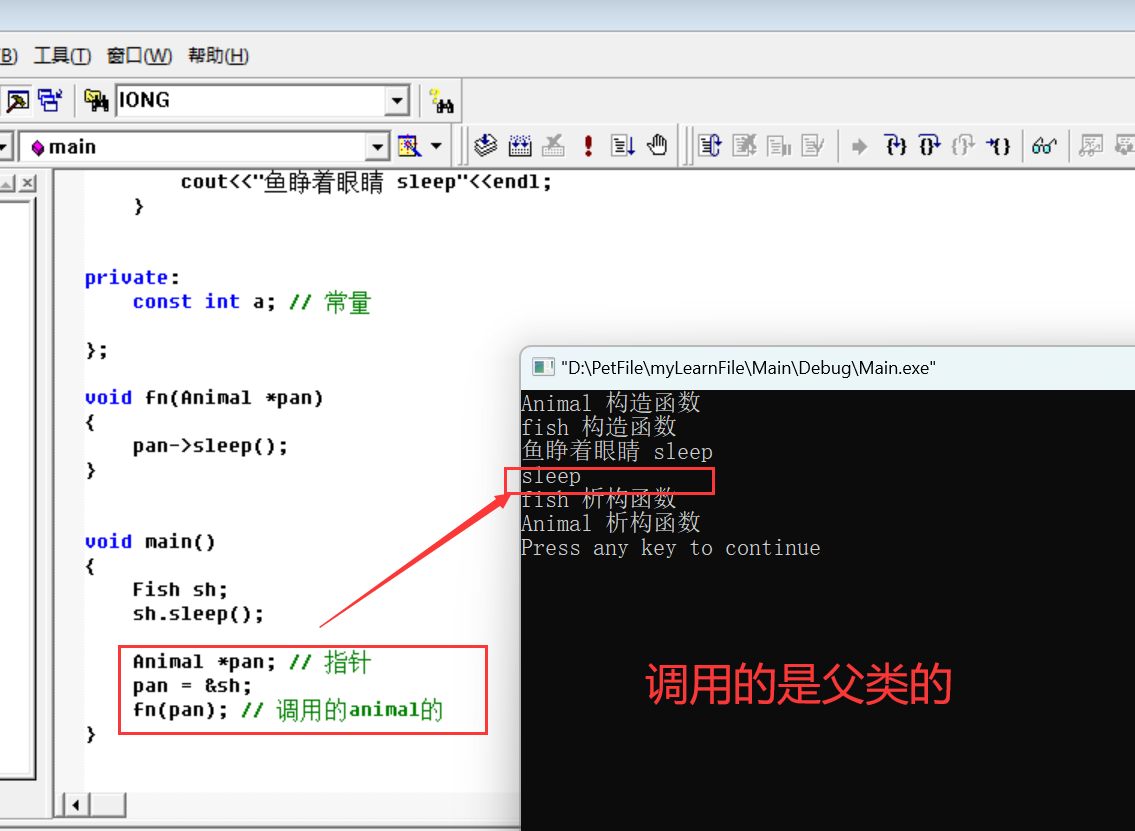The height and width of the screenshot is (831, 1135).
Task: Click the editor horizontal scrollbar left arrow
Action: click(x=75, y=804)
